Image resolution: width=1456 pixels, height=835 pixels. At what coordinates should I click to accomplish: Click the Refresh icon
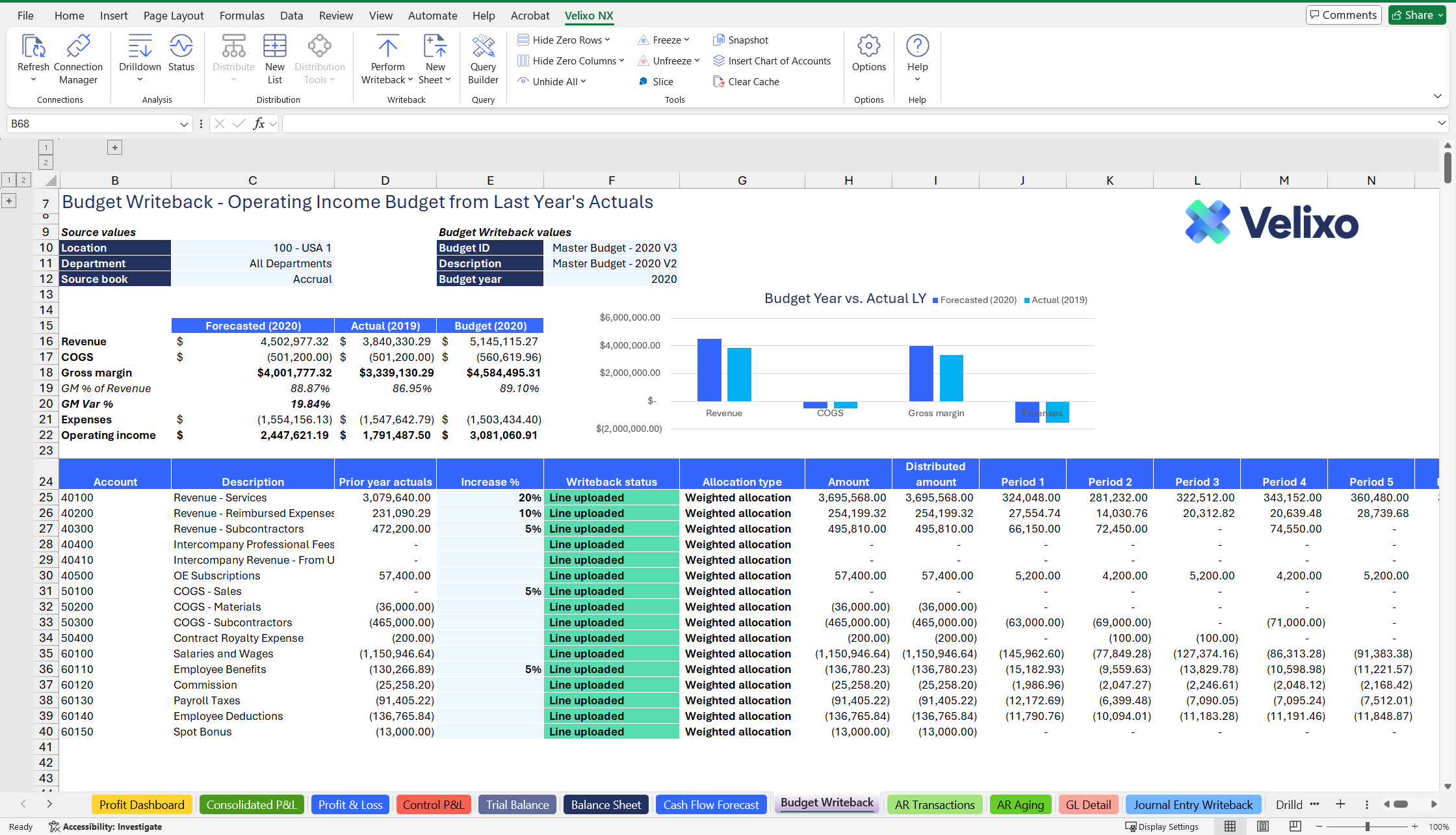(x=33, y=46)
